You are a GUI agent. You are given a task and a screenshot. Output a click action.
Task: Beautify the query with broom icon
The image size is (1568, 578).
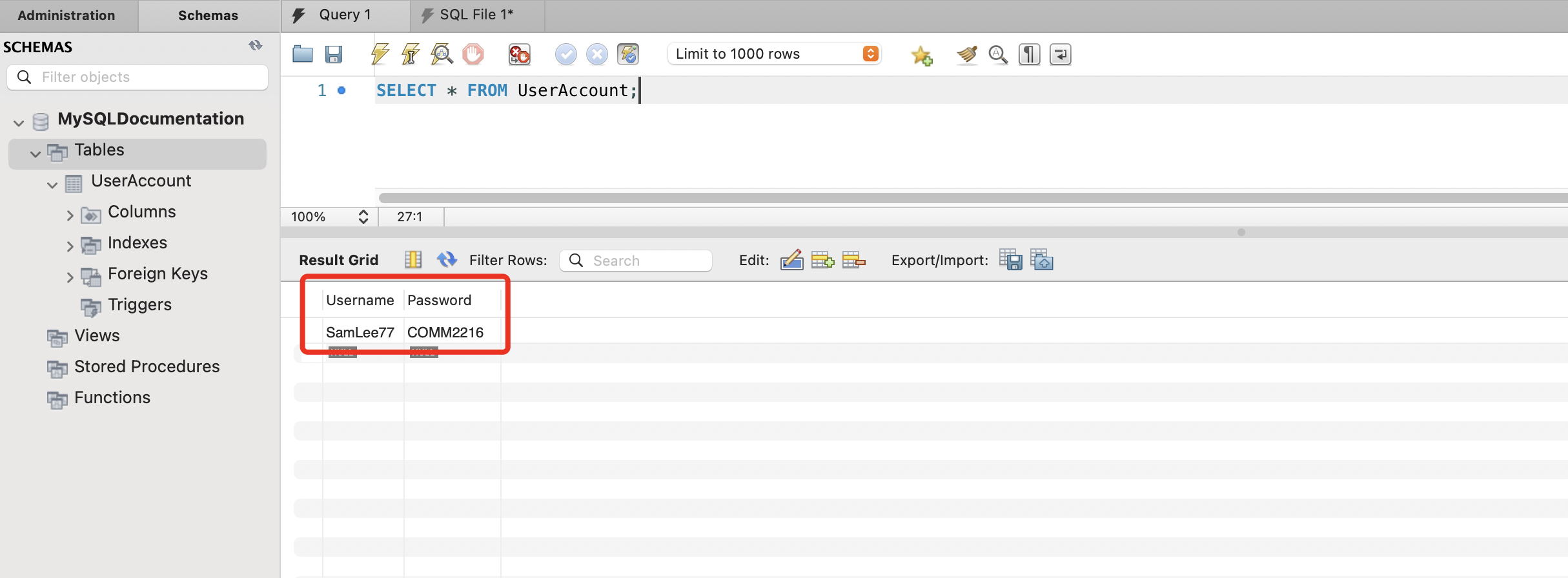966,54
